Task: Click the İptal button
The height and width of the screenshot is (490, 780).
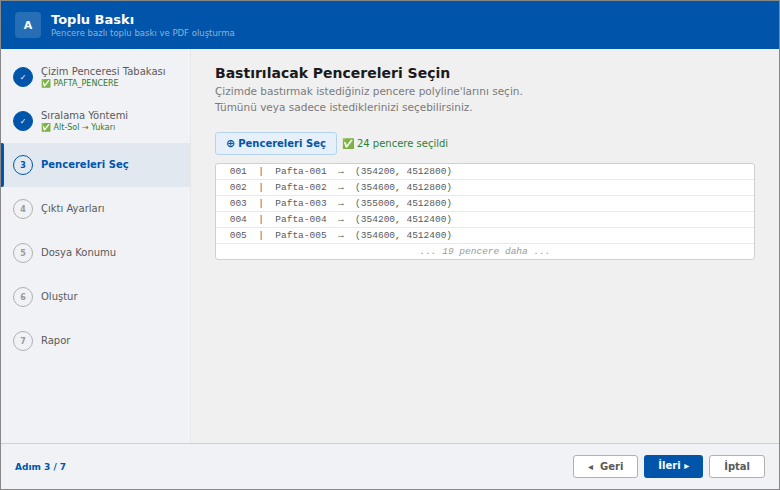Action: click(x=737, y=467)
